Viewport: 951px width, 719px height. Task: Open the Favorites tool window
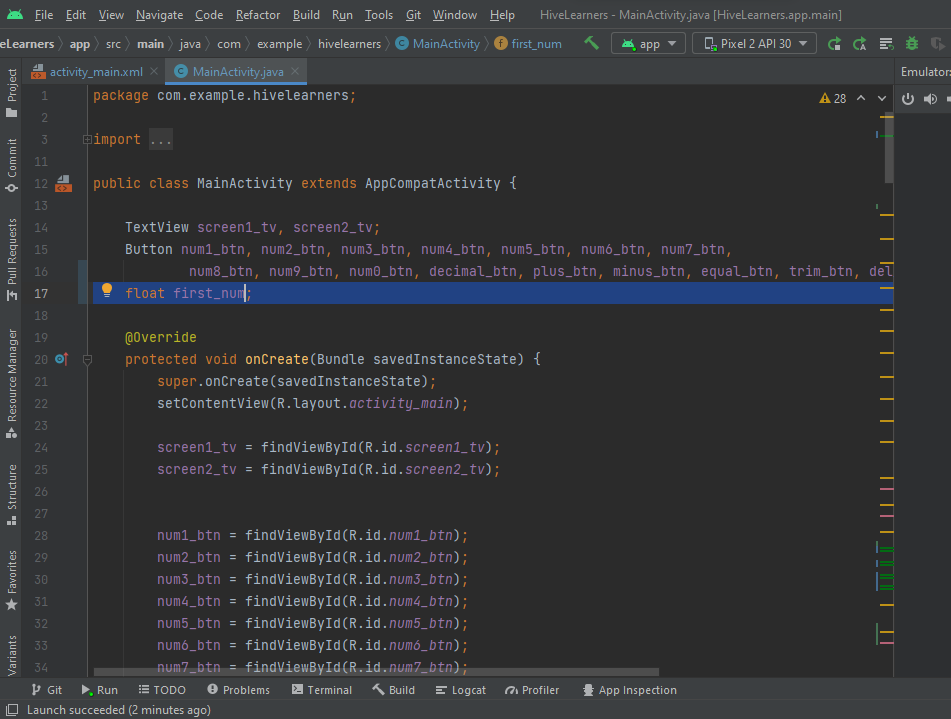point(12,580)
